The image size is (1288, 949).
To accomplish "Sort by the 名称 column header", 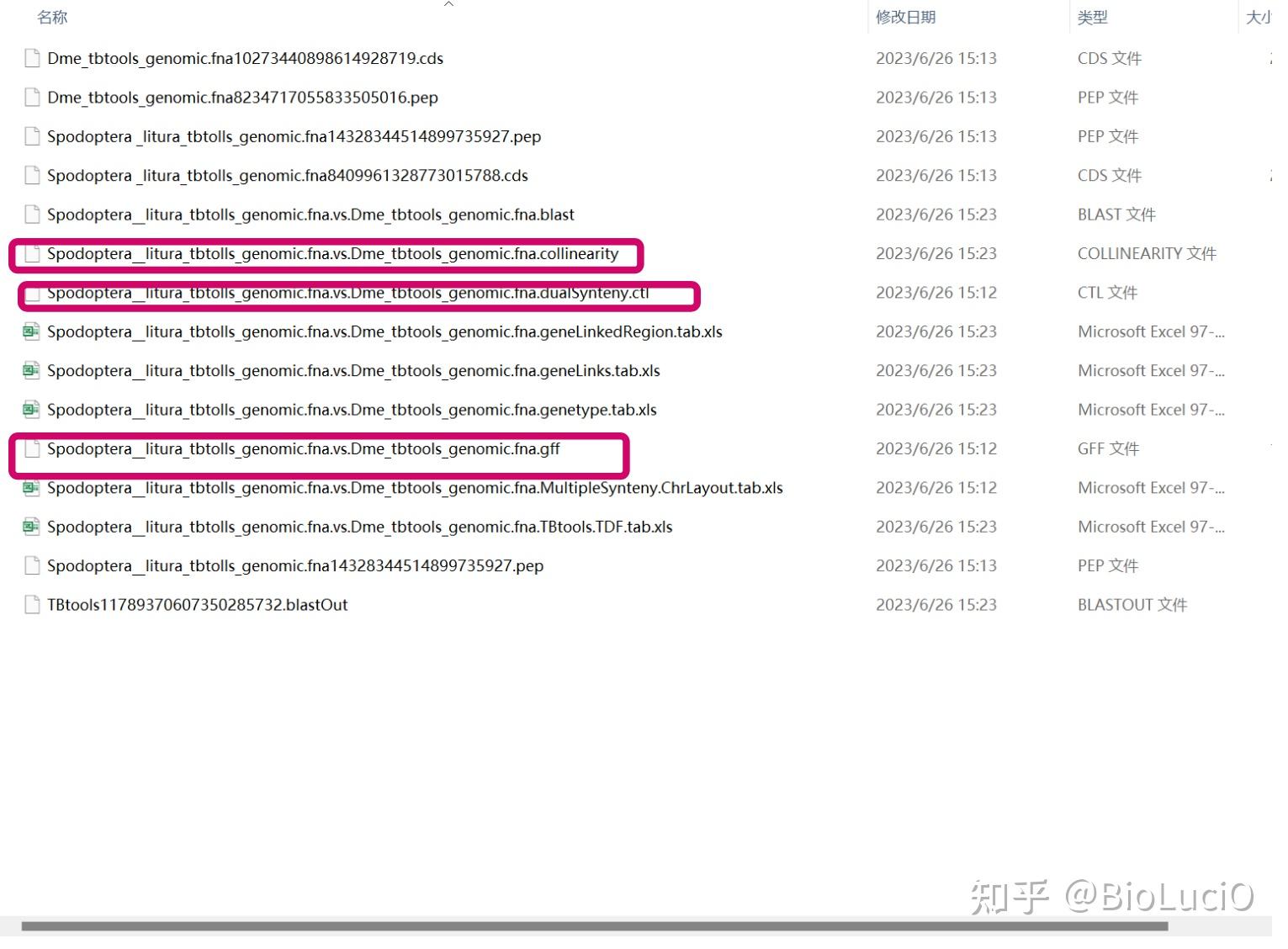I will click(52, 17).
